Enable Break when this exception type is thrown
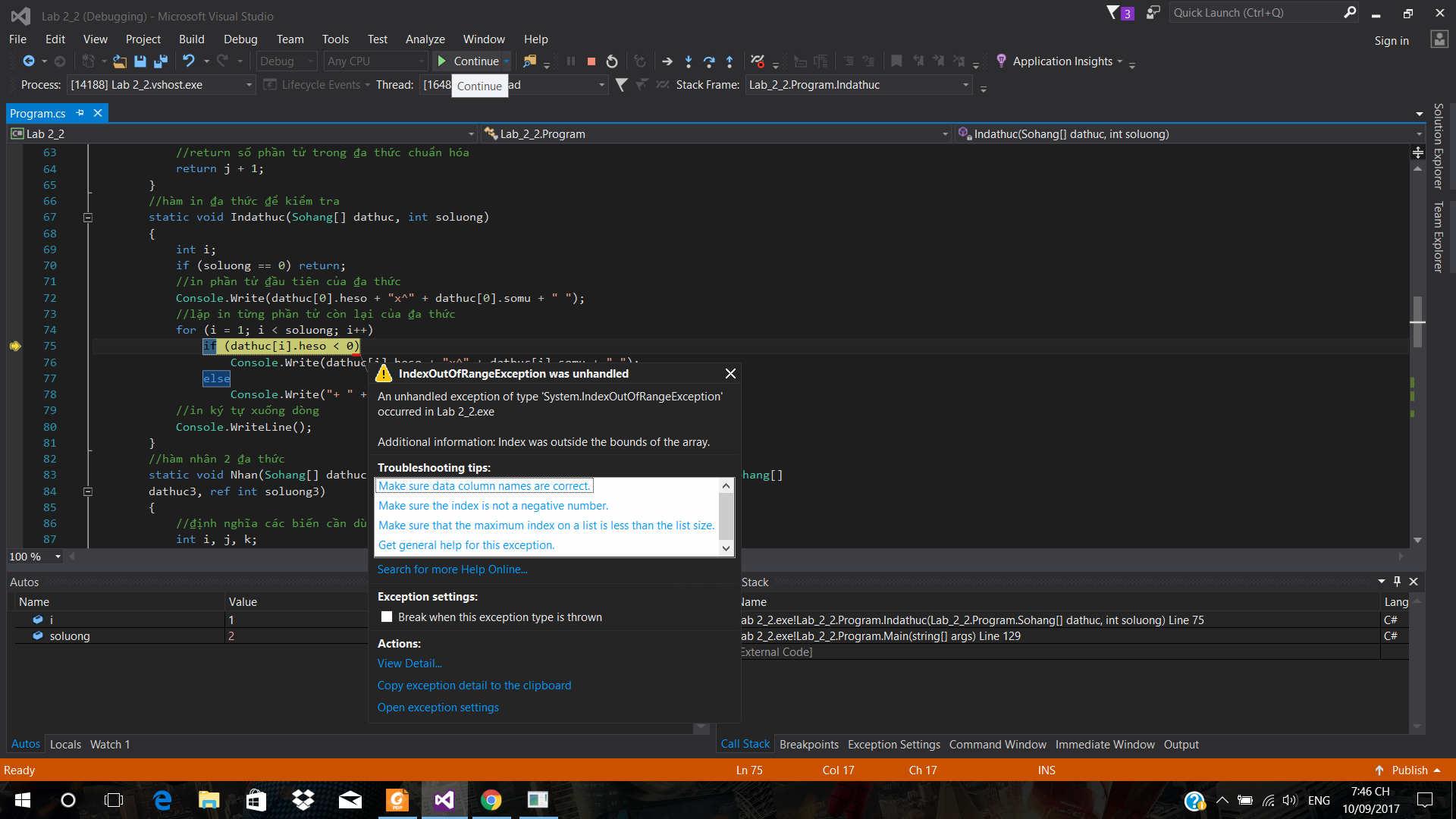Image resolution: width=1456 pixels, height=819 pixels. [x=388, y=617]
